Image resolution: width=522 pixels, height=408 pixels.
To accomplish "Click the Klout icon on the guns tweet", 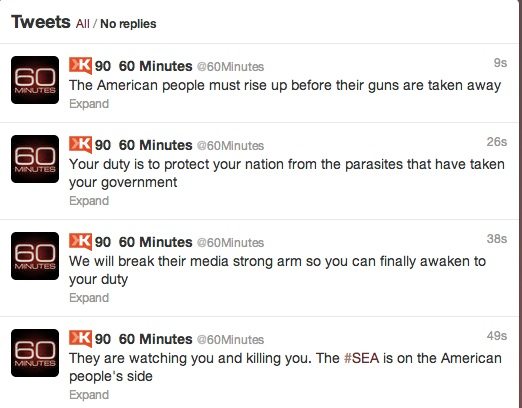I will (80, 65).
